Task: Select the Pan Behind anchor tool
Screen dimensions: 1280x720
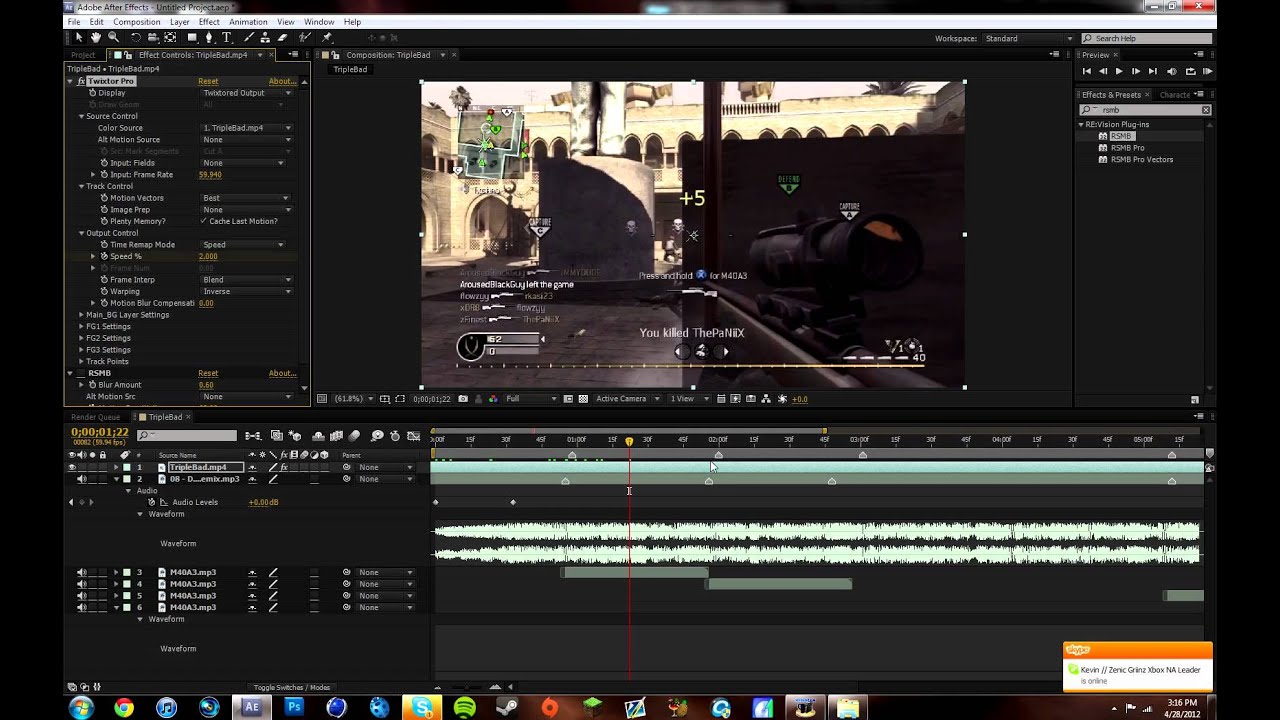Action: click(x=170, y=38)
